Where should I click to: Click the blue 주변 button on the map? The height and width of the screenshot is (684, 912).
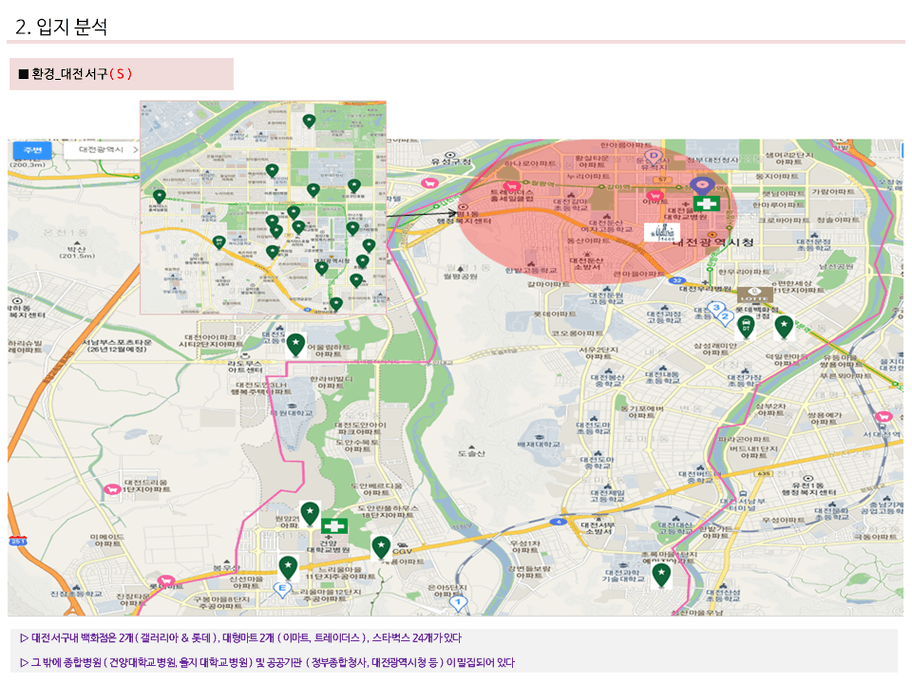click(x=32, y=151)
